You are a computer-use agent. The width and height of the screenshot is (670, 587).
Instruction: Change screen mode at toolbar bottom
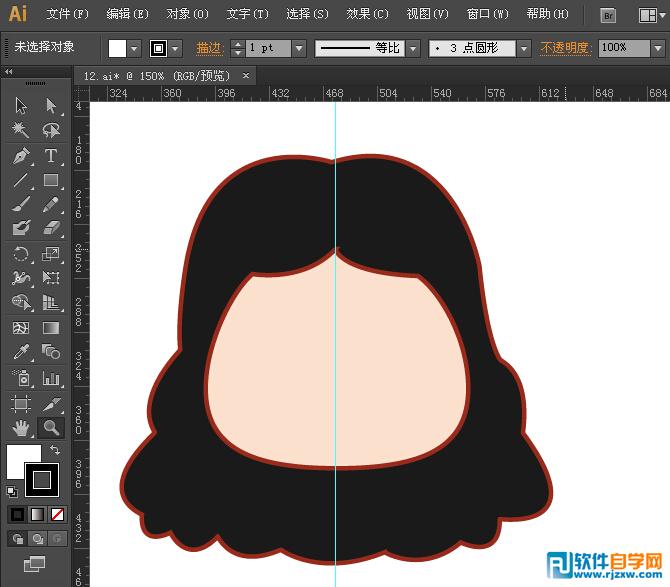34,564
